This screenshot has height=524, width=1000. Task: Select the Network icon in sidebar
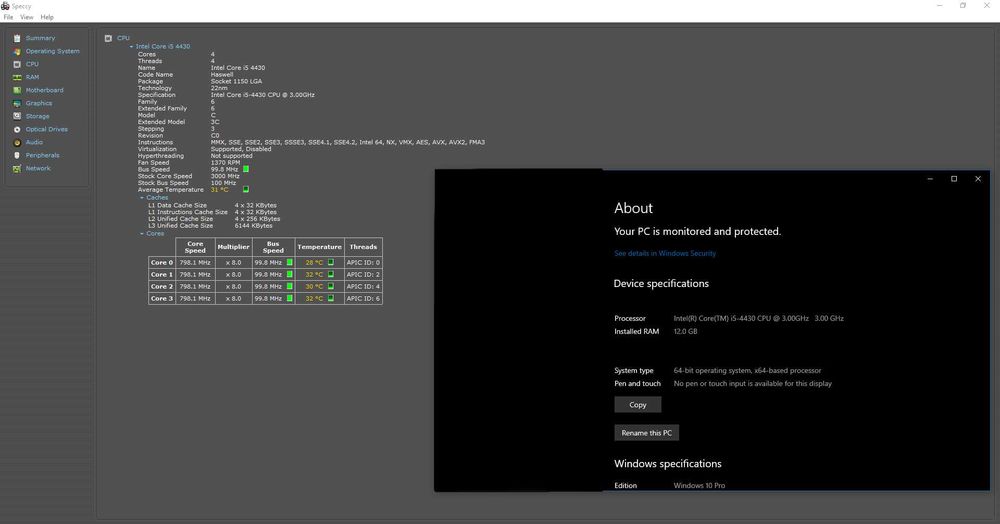click(17, 168)
